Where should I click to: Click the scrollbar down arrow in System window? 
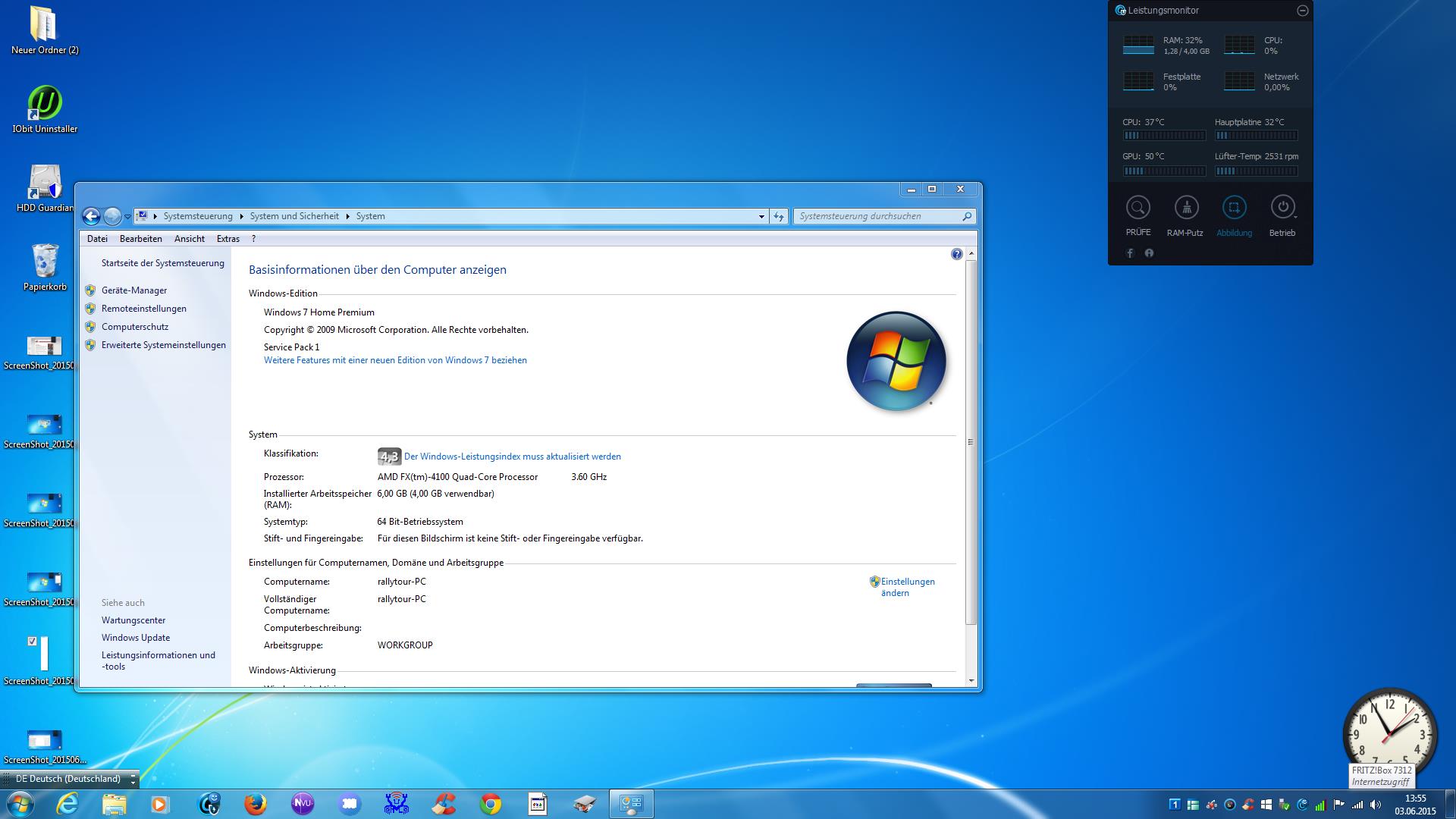point(971,681)
